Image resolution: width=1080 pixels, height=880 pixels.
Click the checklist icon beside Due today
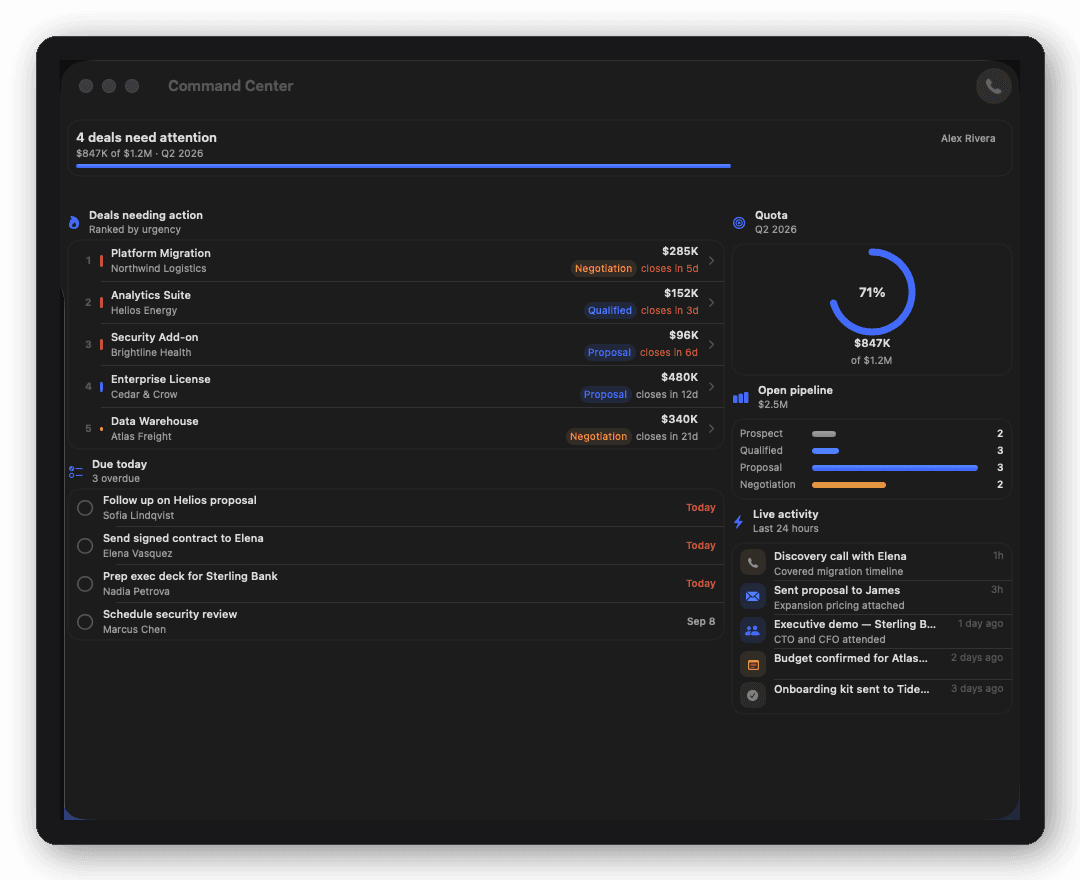tap(76, 472)
